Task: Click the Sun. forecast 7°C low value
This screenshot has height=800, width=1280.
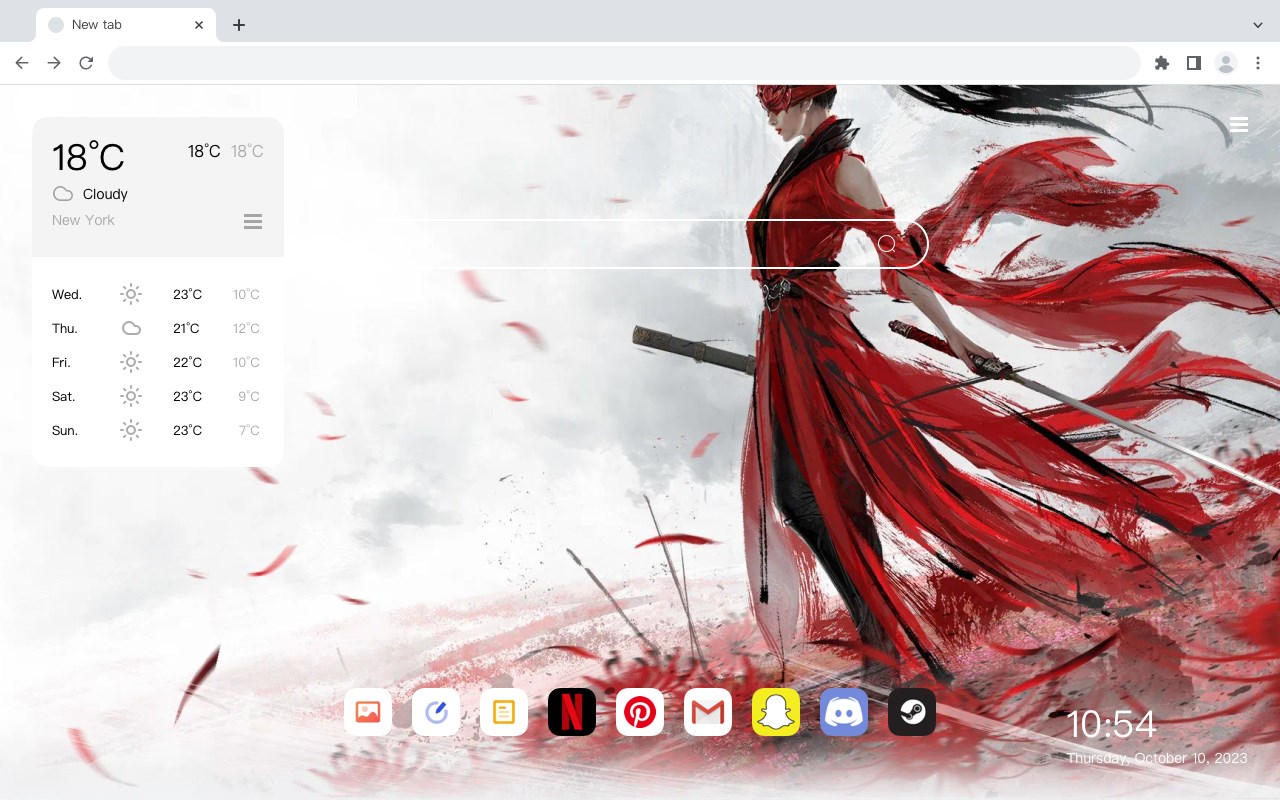Action: [x=249, y=431]
